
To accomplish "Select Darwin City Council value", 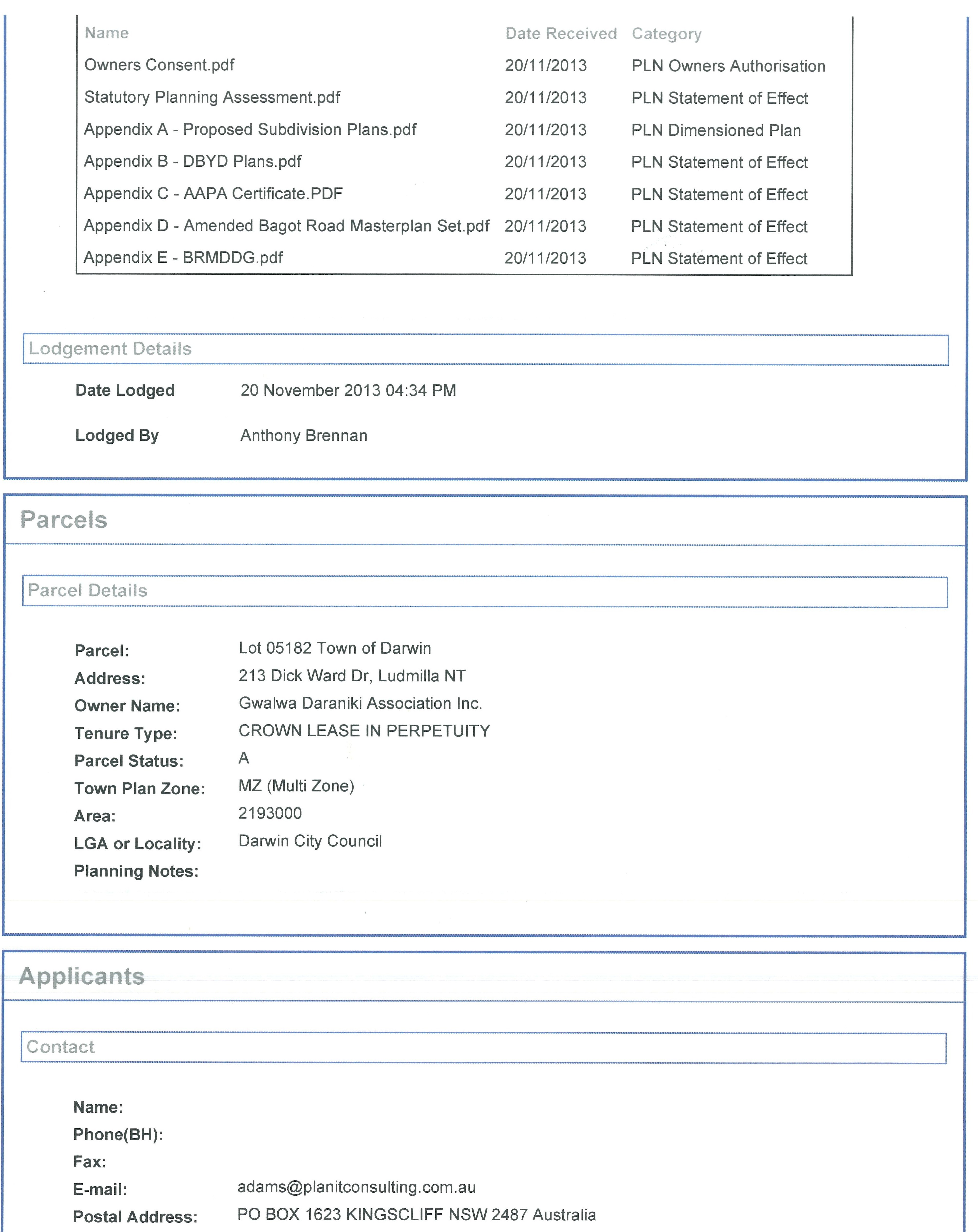I will pos(310,841).
